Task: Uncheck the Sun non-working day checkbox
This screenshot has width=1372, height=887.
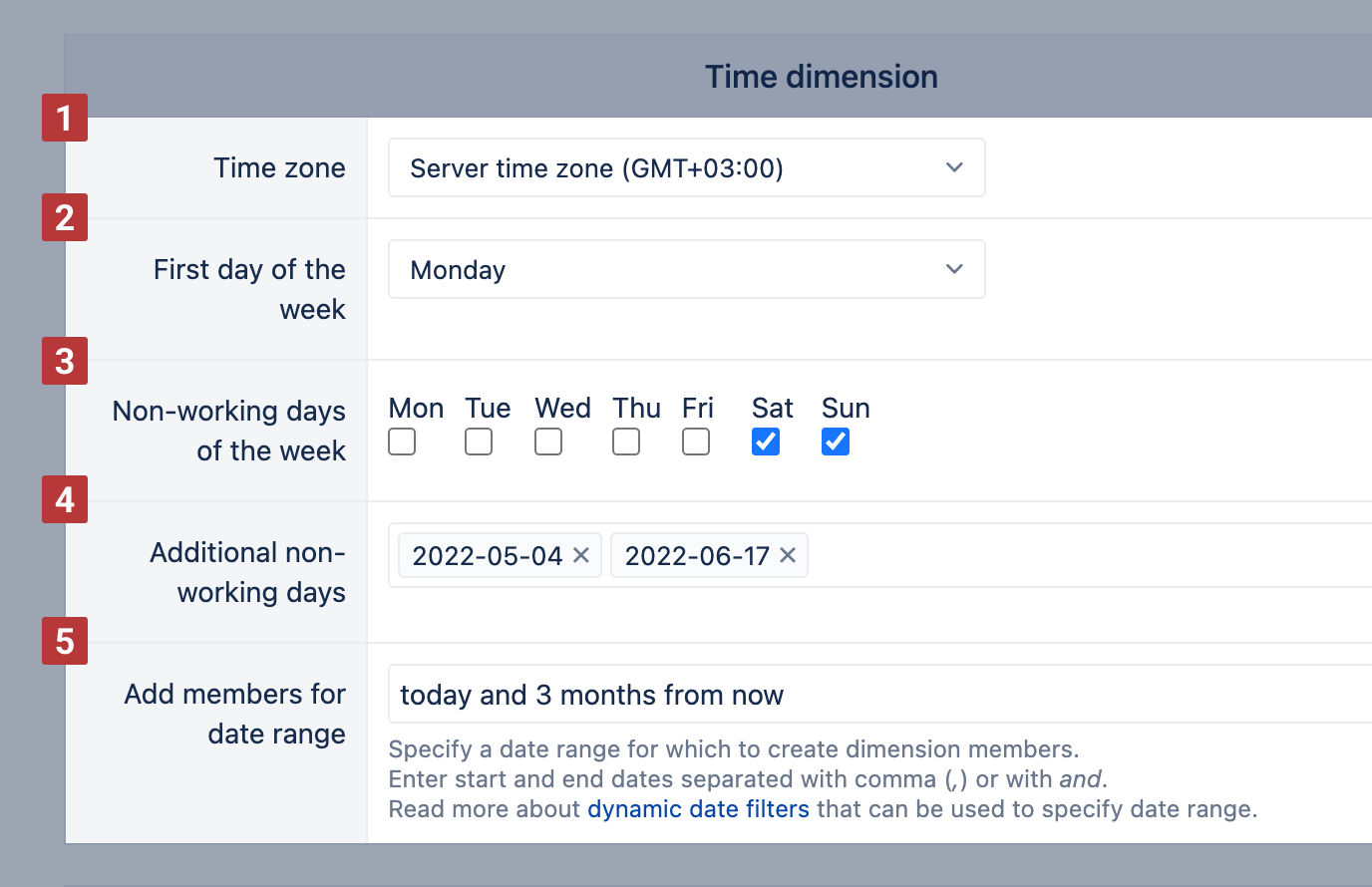Action: coord(836,442)
